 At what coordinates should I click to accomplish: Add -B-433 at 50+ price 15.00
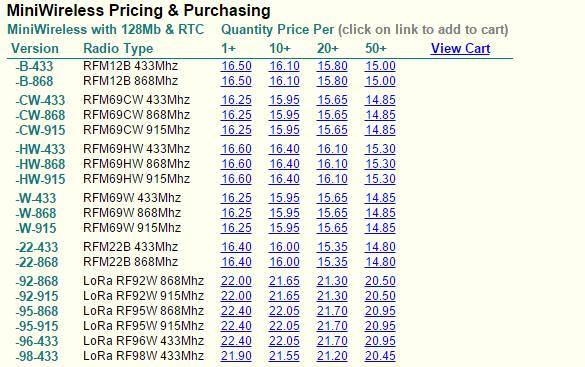(x=380, y=66)
